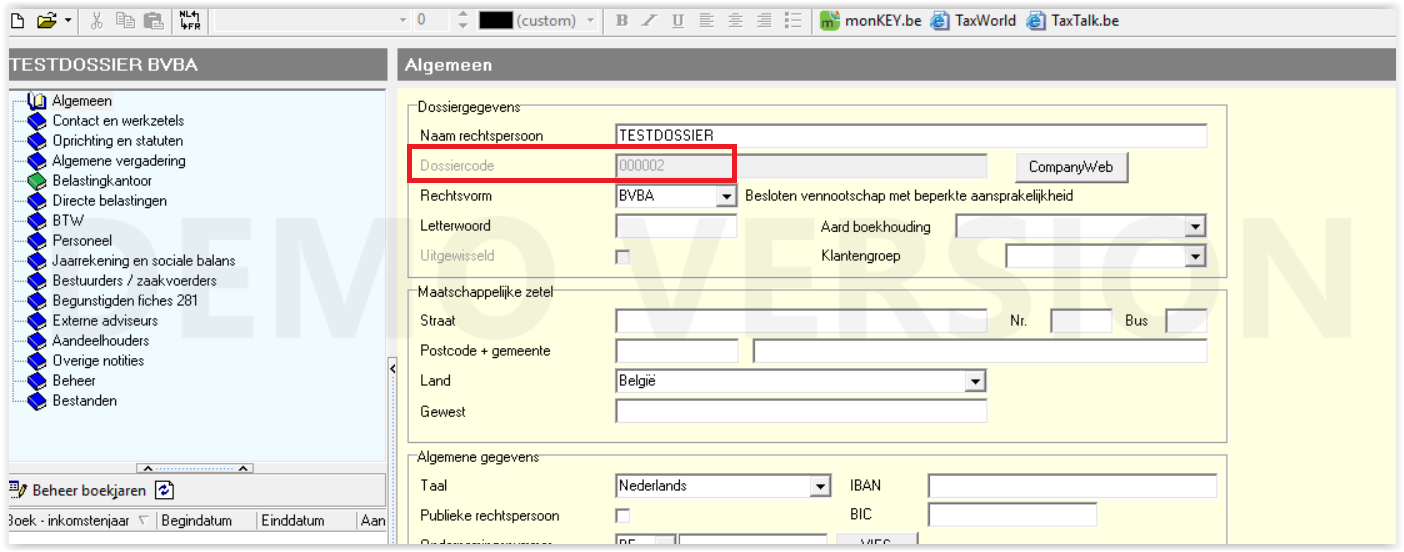
Task: Open the monKEY.be toolbar shortcut
Action: point(870,20)
